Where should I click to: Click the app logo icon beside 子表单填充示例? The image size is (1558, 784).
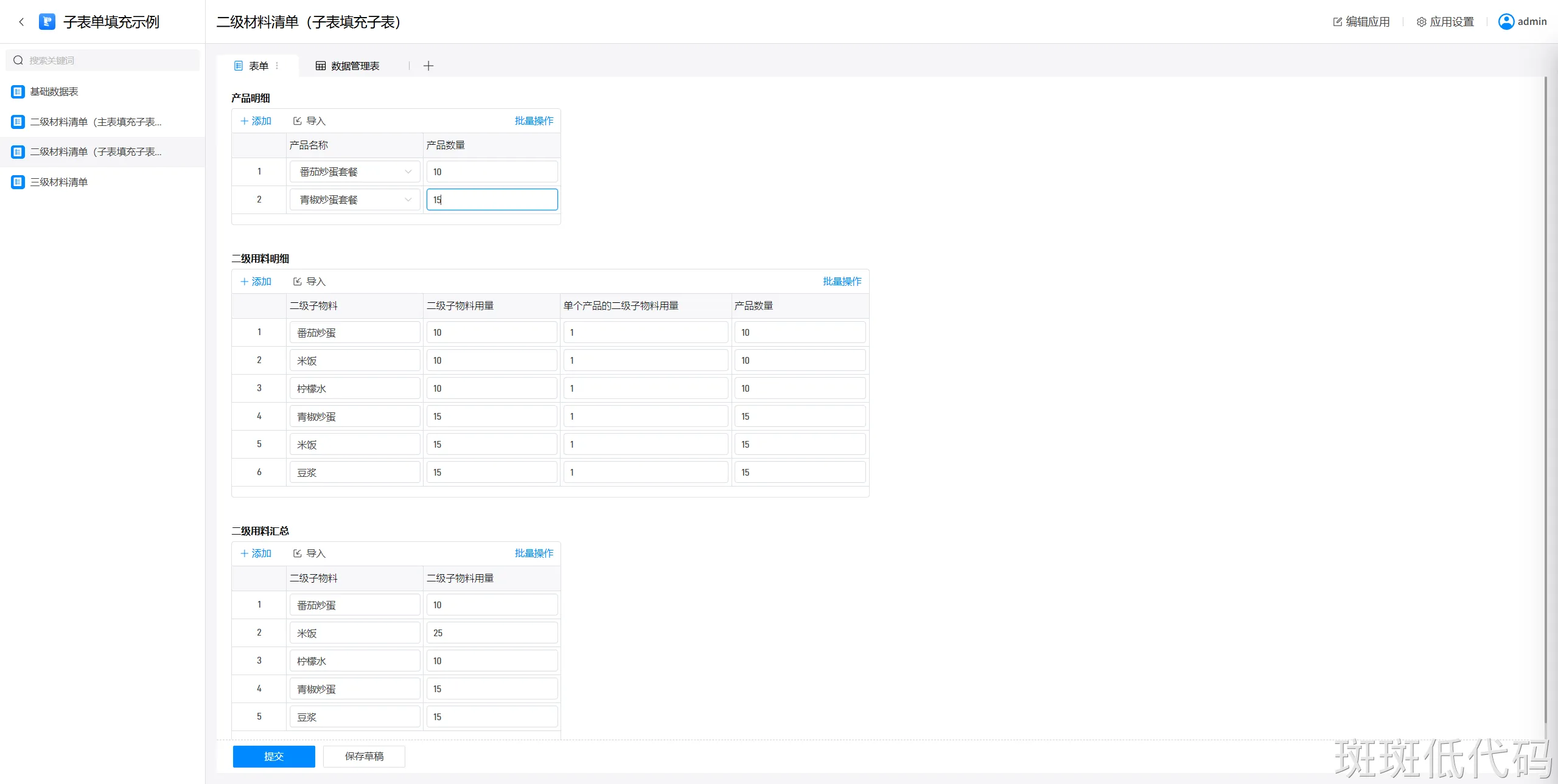pos(47,22)
